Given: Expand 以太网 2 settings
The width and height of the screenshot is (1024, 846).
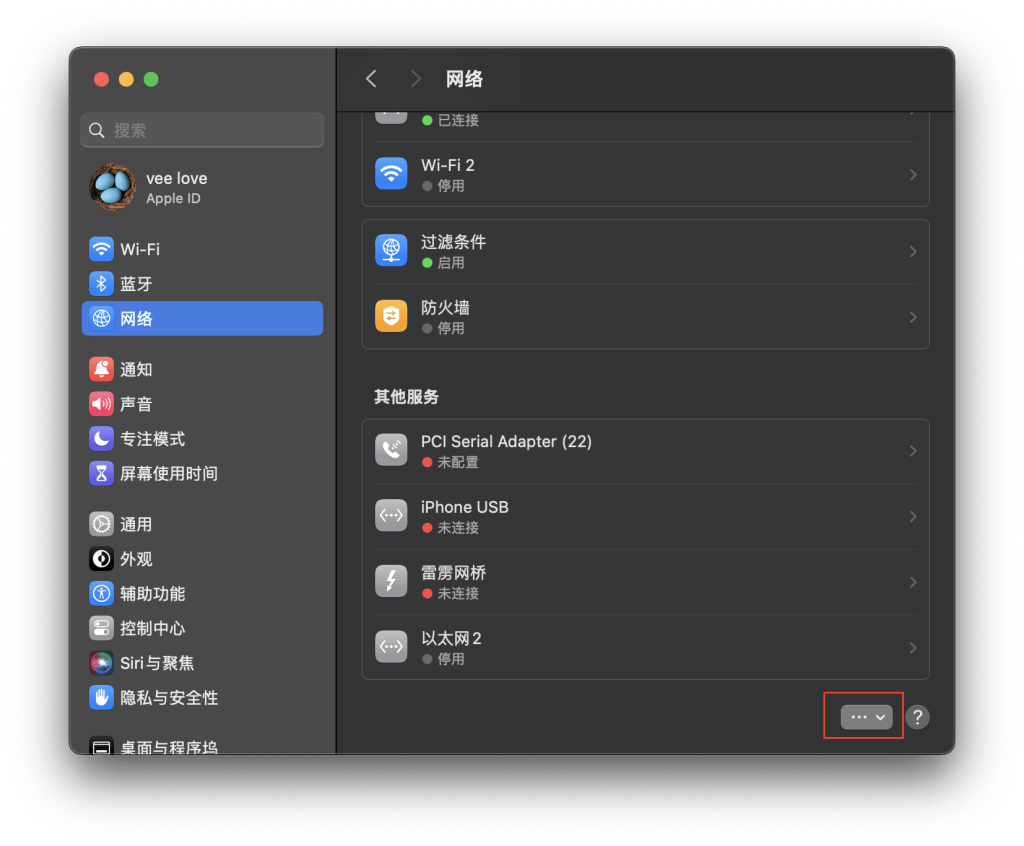Looking at the screenshot, I should point(911,647).
